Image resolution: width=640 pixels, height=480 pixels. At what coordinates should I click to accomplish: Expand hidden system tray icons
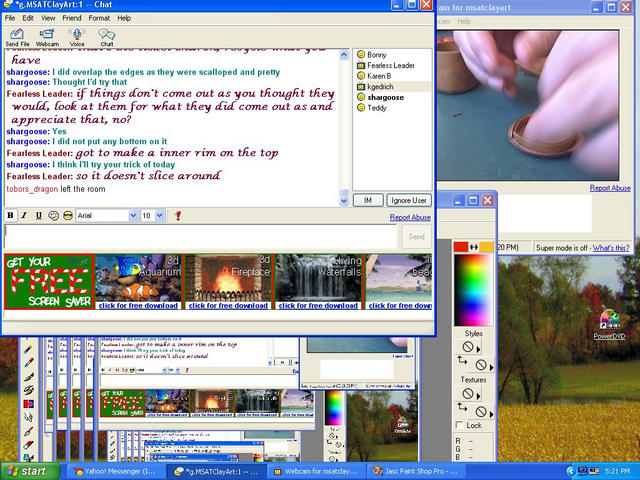571,471
